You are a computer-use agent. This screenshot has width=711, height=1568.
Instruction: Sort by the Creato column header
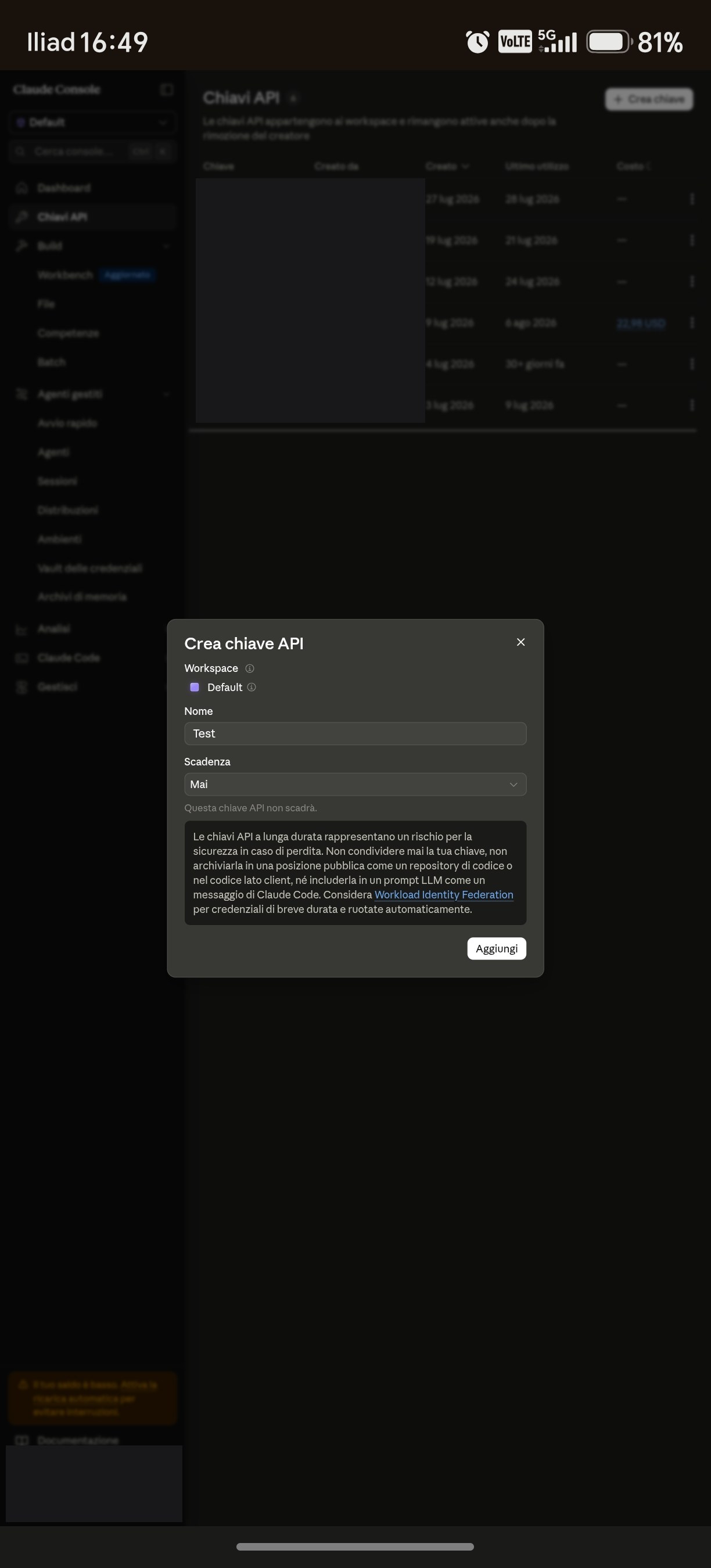point(447,166)
